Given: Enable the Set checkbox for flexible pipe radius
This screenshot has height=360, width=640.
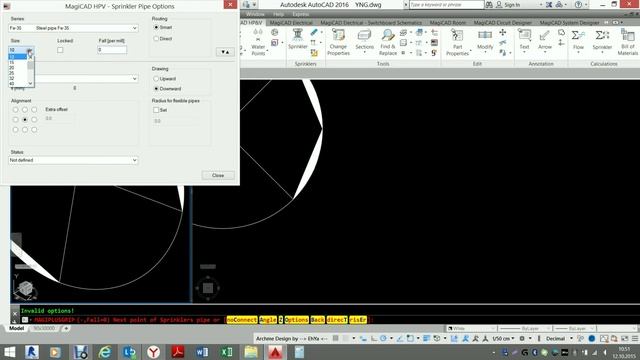Looking at the screenshot, I should tap(156, 110).
